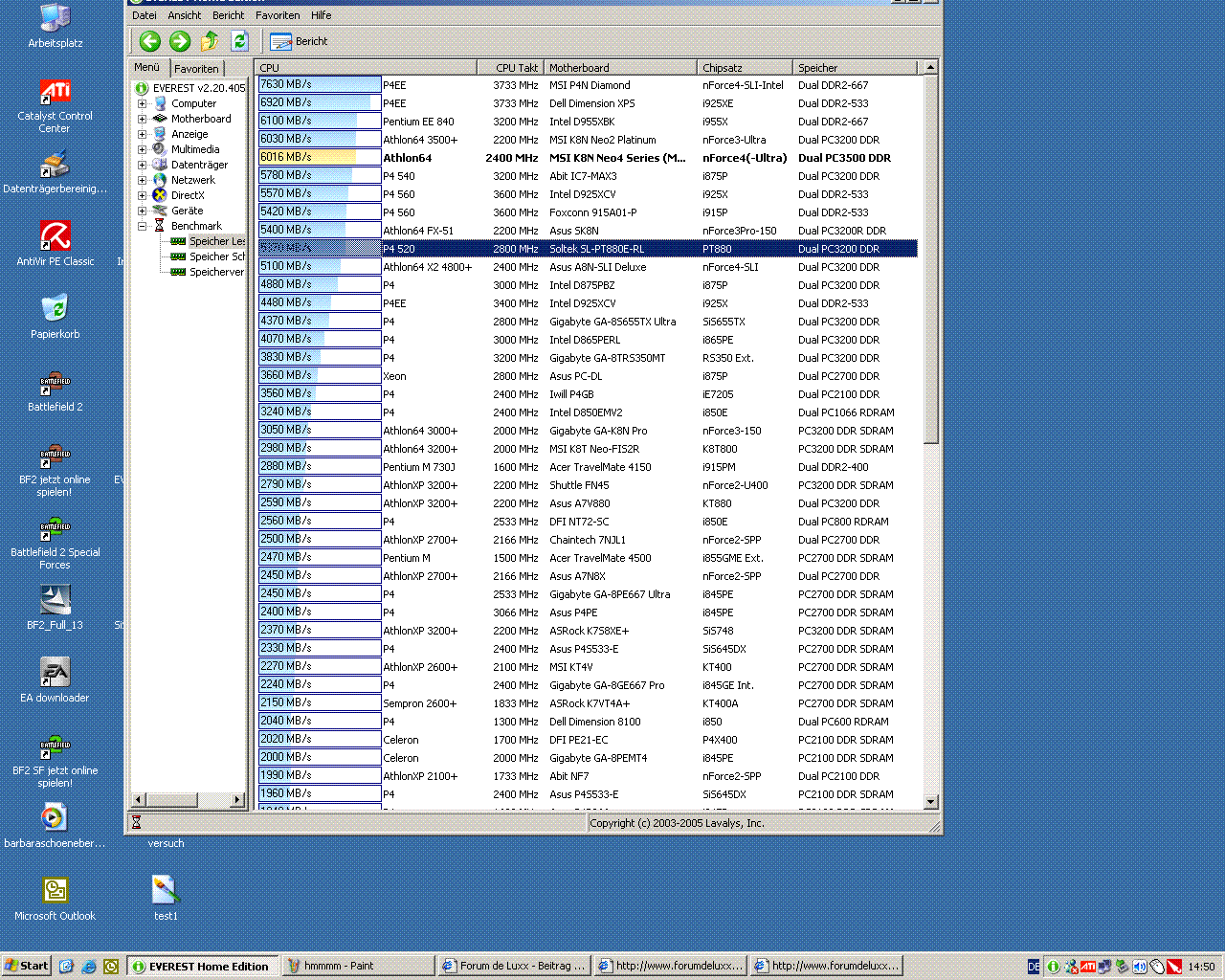
Task: Select the Netzwerk tree item
Action: [x=193, y=180]
